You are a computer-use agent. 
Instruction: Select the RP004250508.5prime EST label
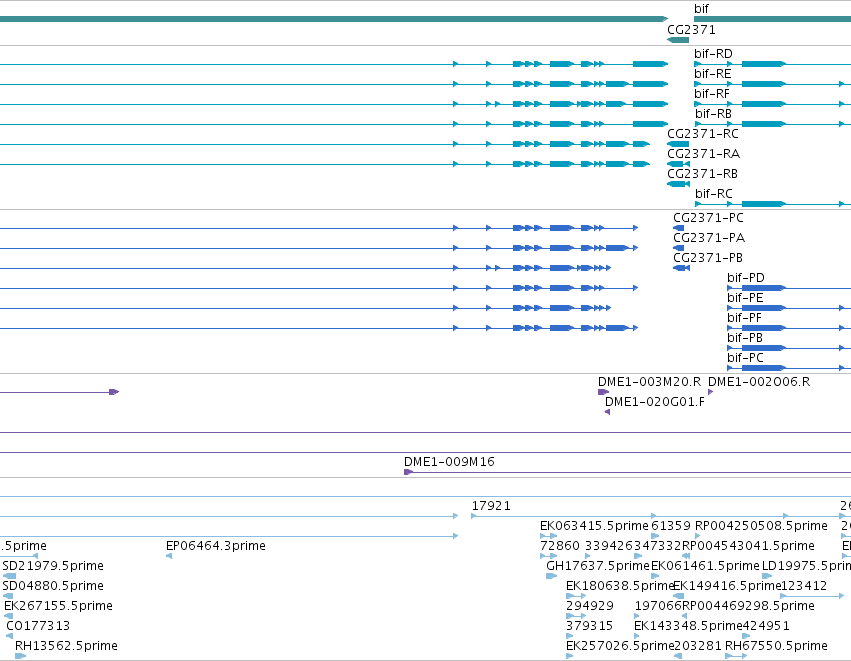tap(761, 526)
